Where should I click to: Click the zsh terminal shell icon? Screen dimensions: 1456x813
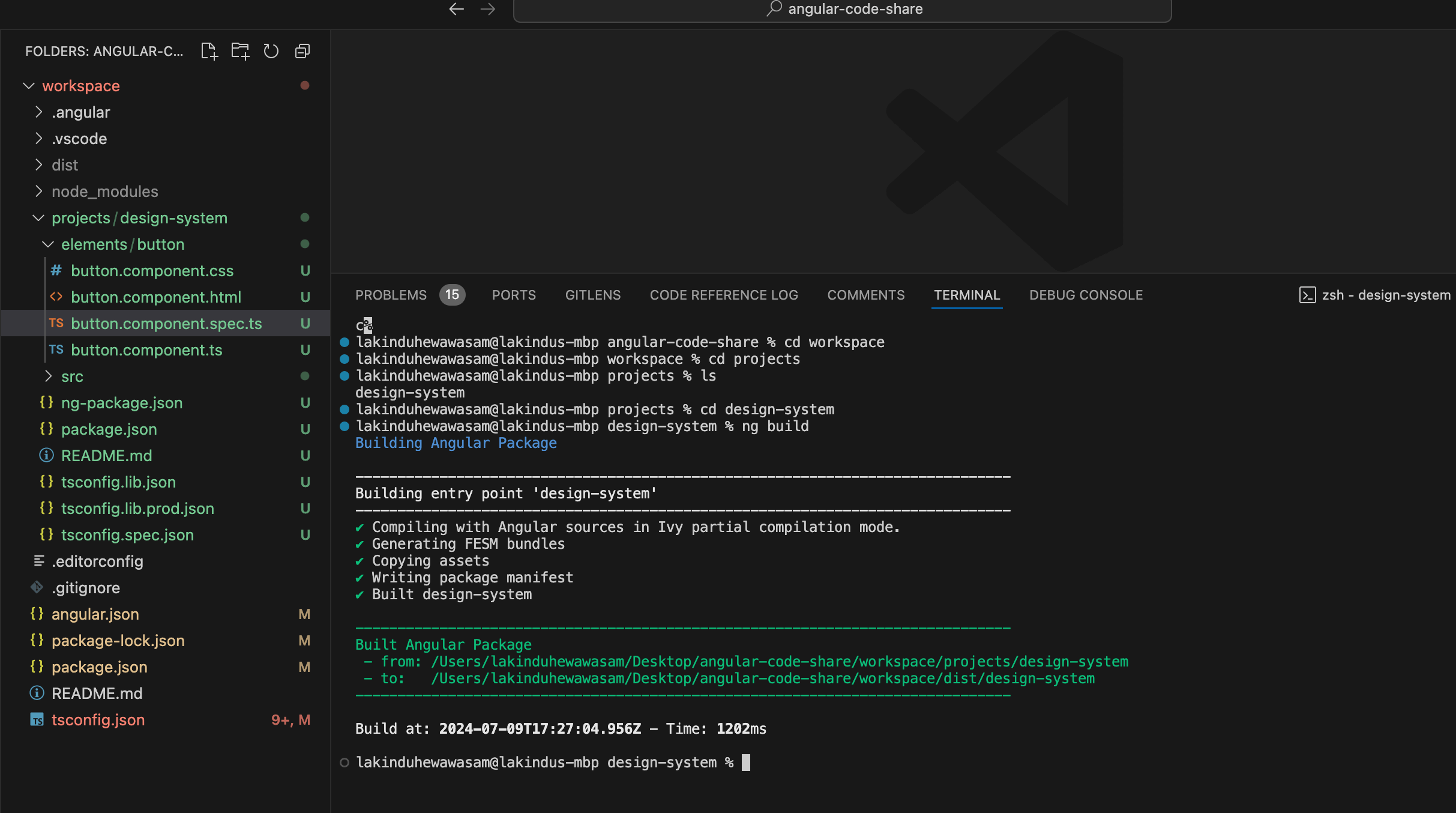(1307, 295)
